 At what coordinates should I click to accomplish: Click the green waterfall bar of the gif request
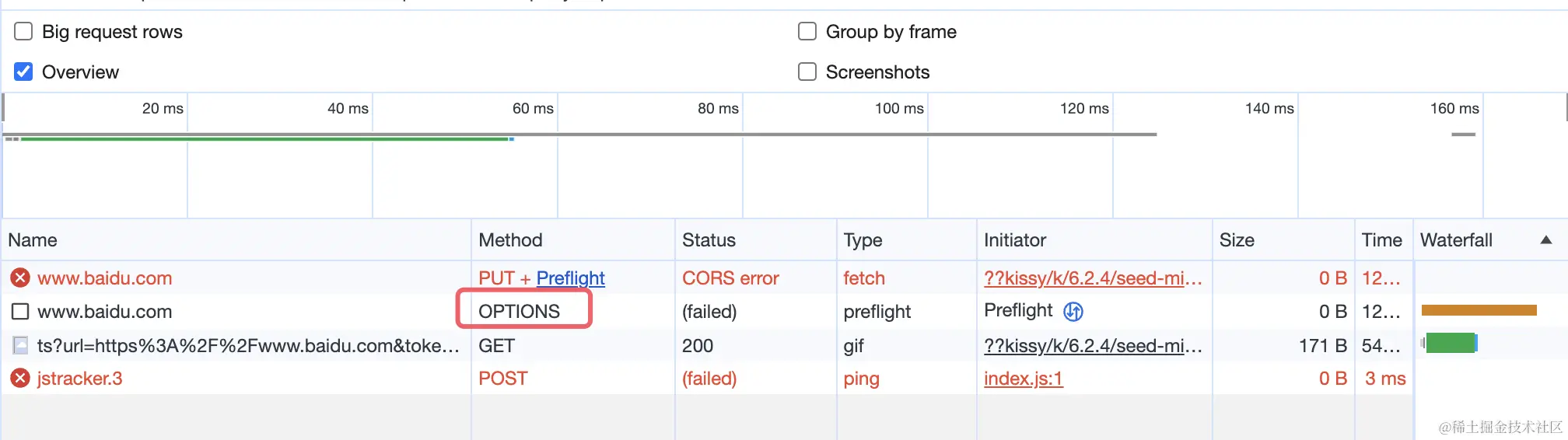(1451, 343)
